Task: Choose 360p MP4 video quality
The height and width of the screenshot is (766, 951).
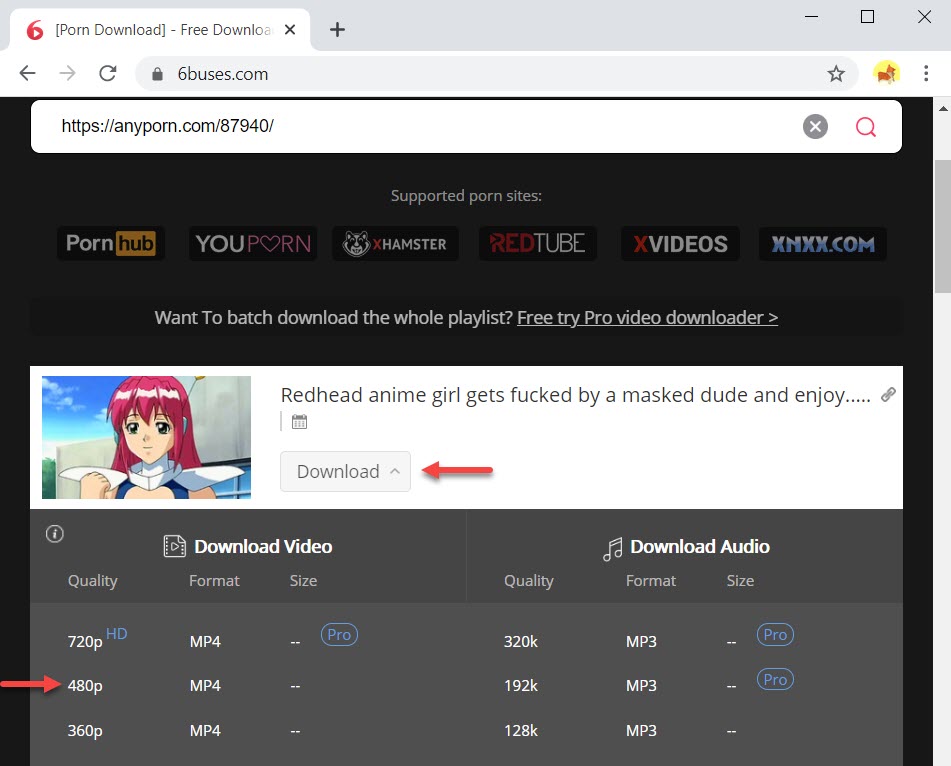Action: click(x=85, y=731)
